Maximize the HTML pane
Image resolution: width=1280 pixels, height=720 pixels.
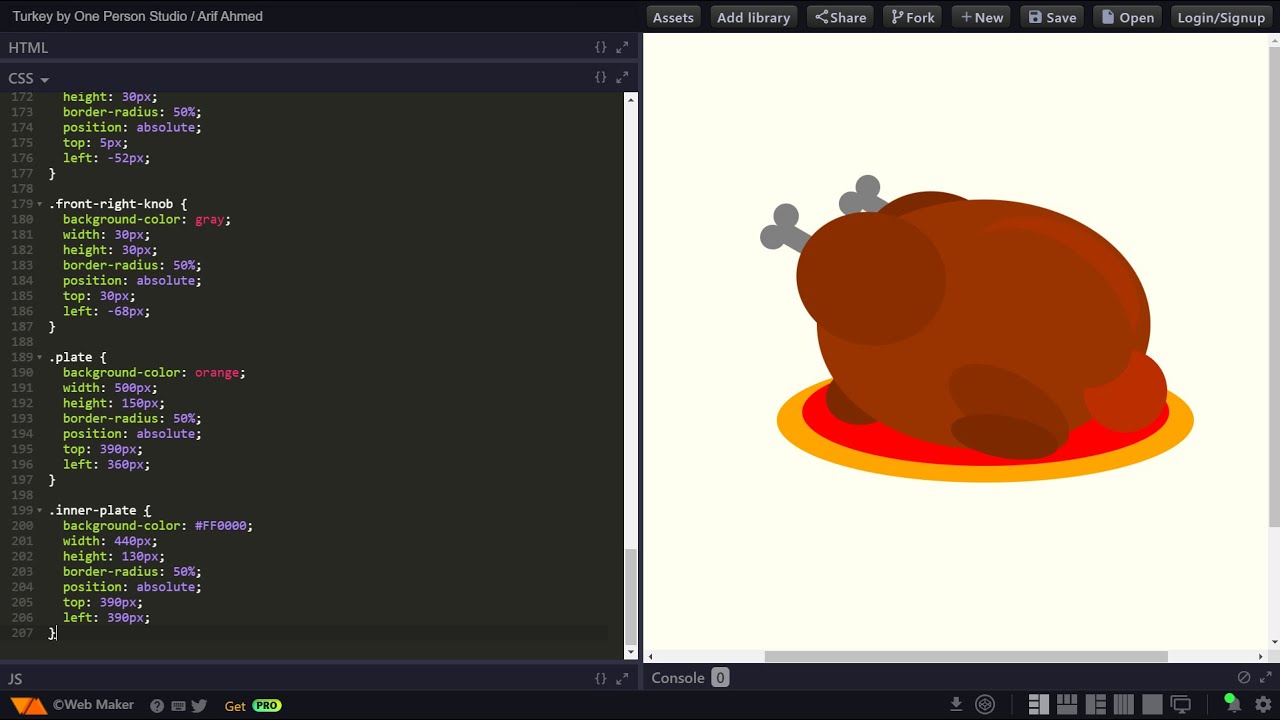[x=622, y=47]
